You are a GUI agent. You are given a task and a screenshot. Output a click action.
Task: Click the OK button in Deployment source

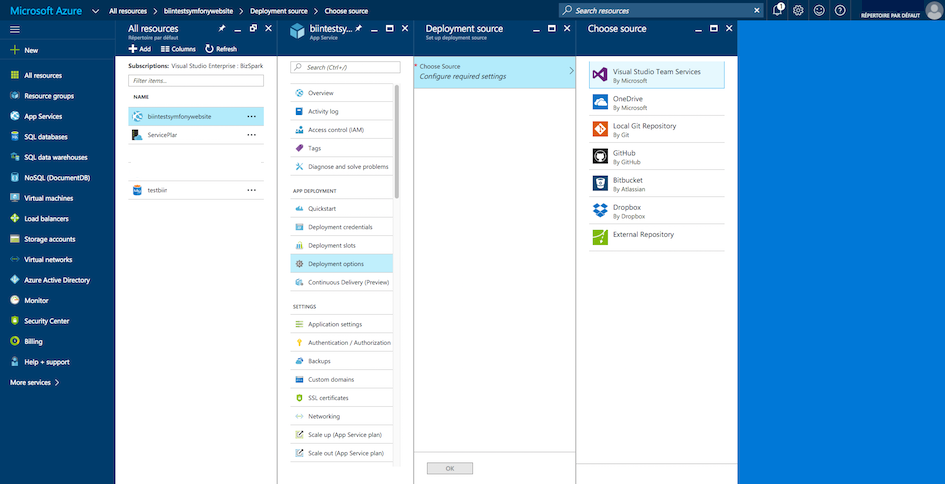(x=450, y=468)
